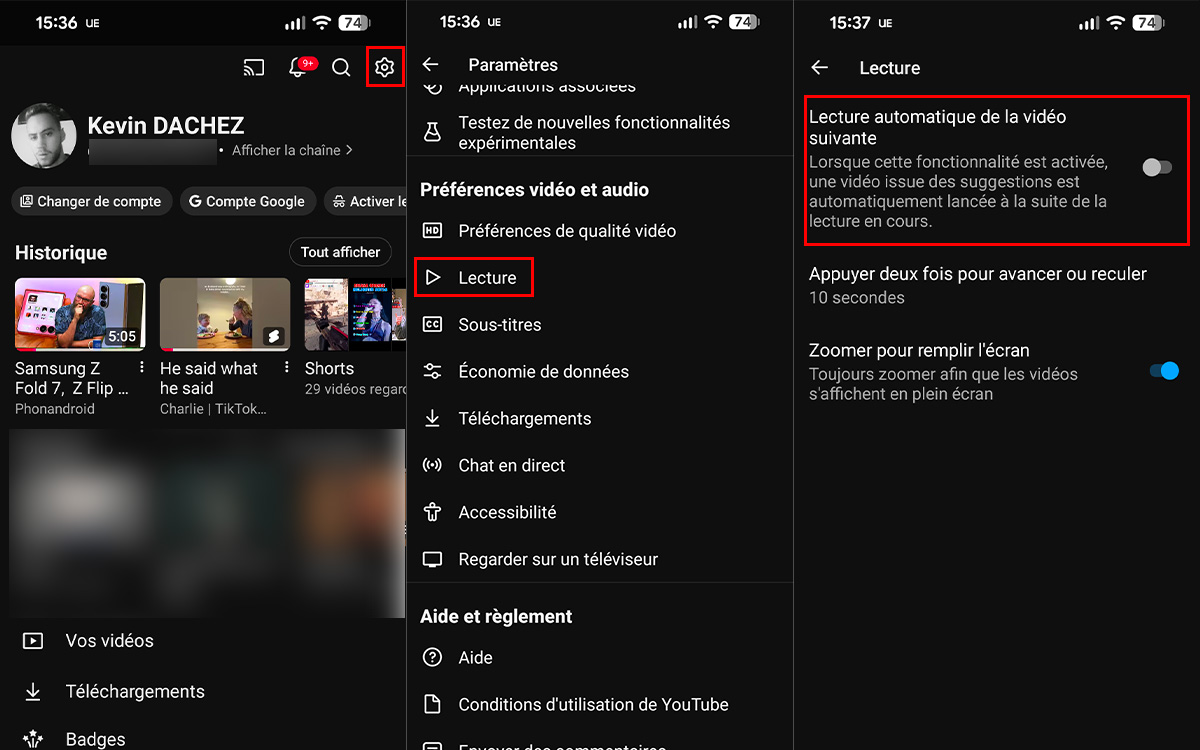Click Tout afficher next to Historique
The height and width of the screenshot is (750, 1200).
pos(340,252)
